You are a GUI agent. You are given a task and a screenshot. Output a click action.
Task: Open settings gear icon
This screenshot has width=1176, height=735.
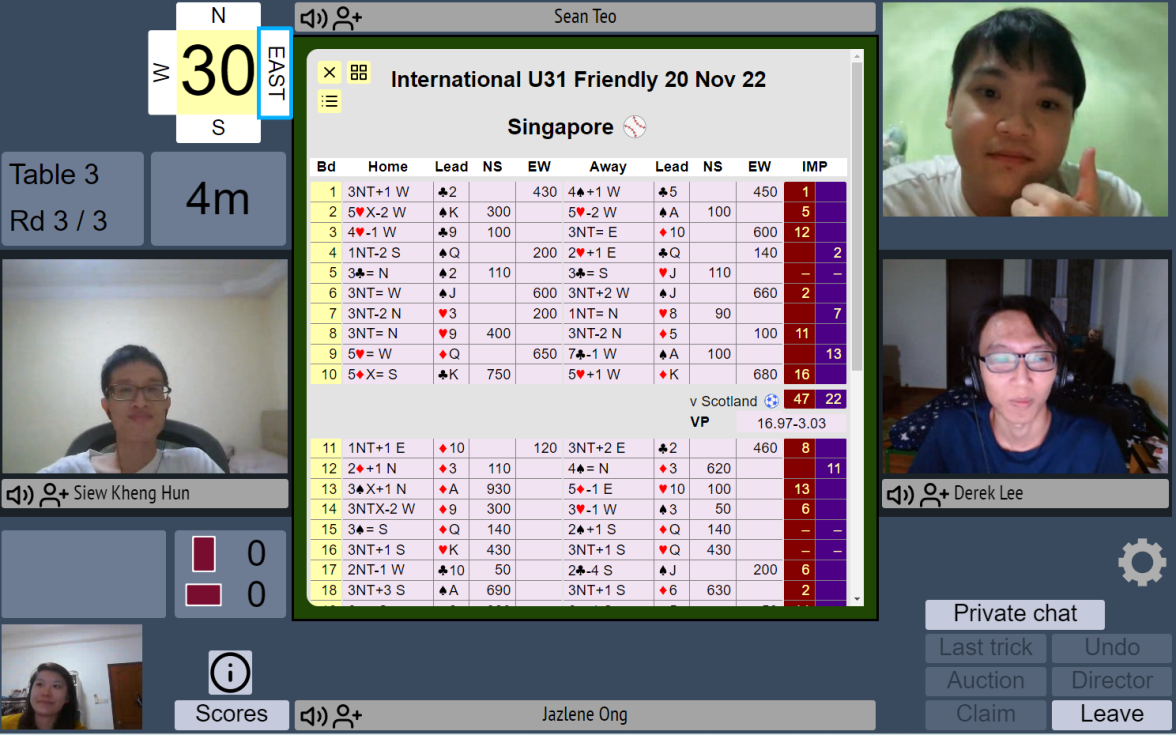[x=1142, y=562]
